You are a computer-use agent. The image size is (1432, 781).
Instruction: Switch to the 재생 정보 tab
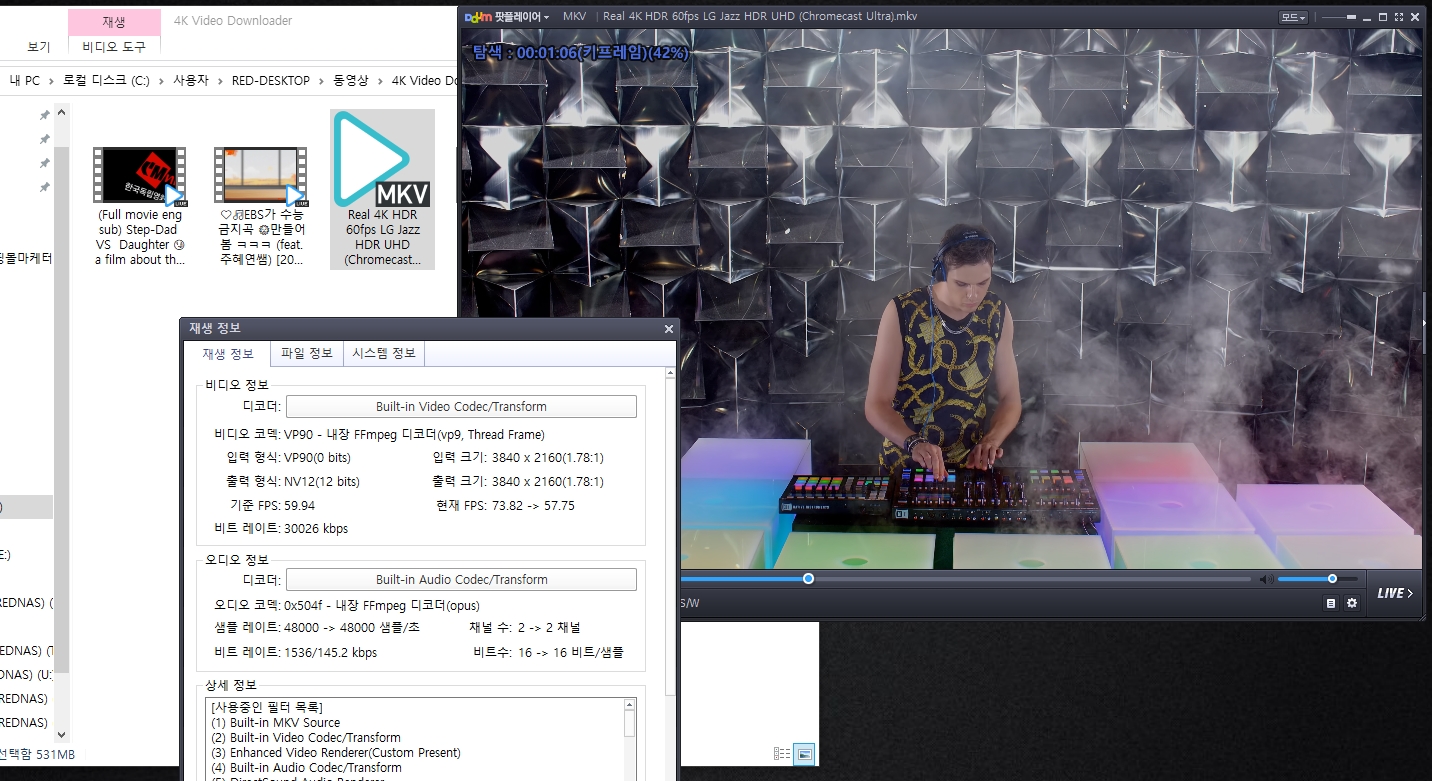tap(228, 354)
